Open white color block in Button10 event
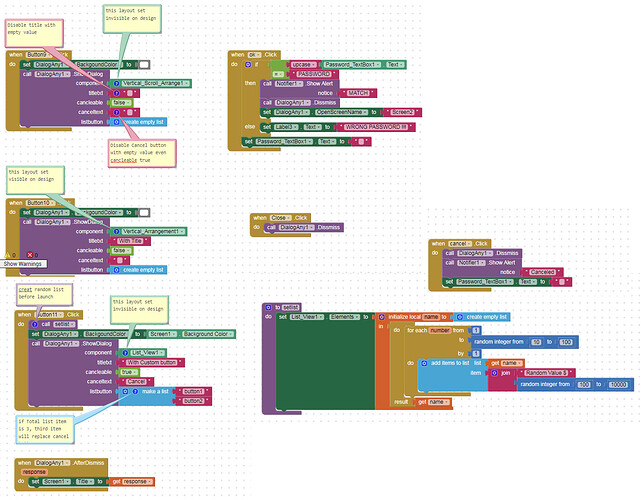 point(144,213)
